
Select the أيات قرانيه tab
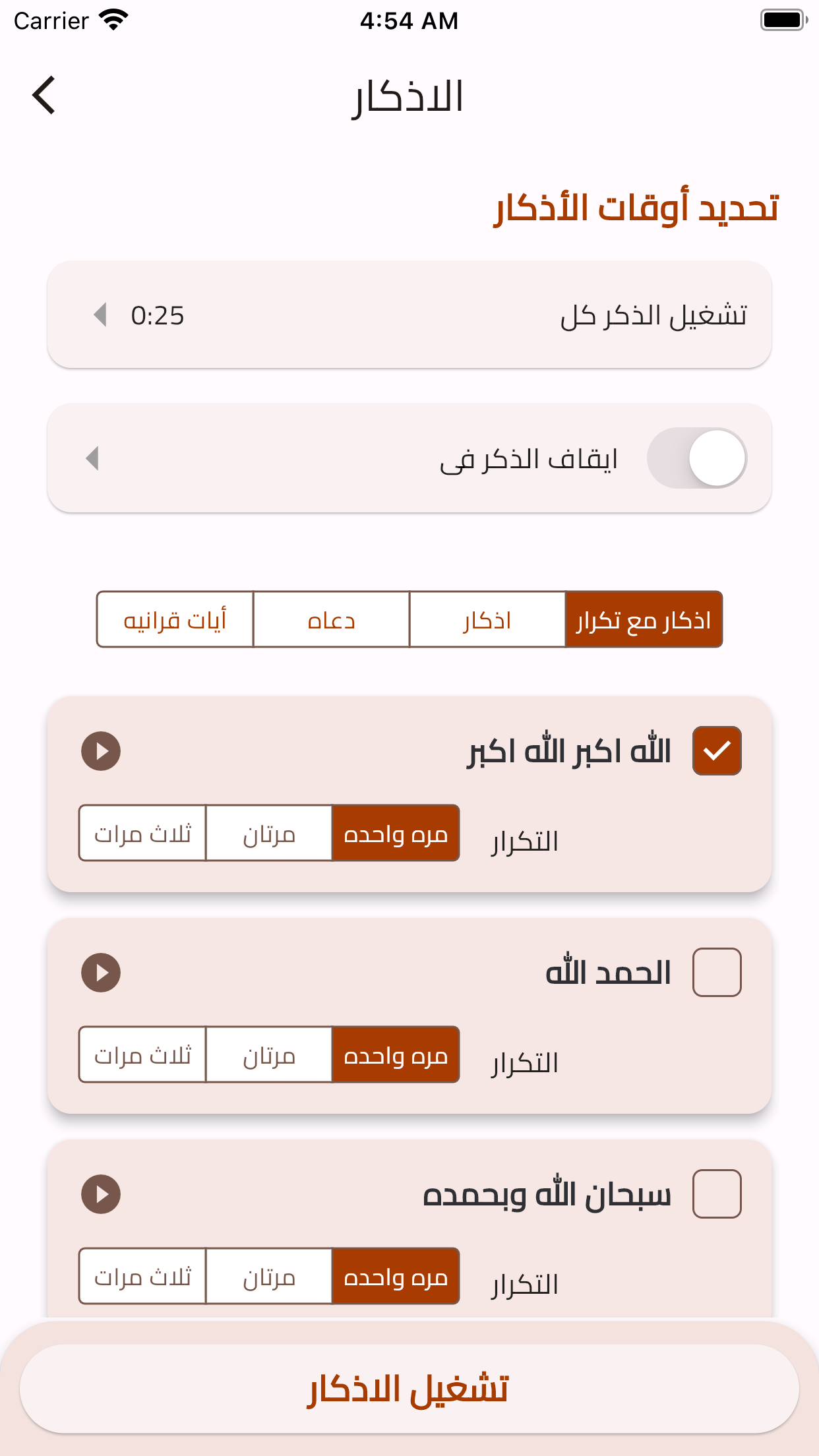pyautogui.click(x=175, y=619)
